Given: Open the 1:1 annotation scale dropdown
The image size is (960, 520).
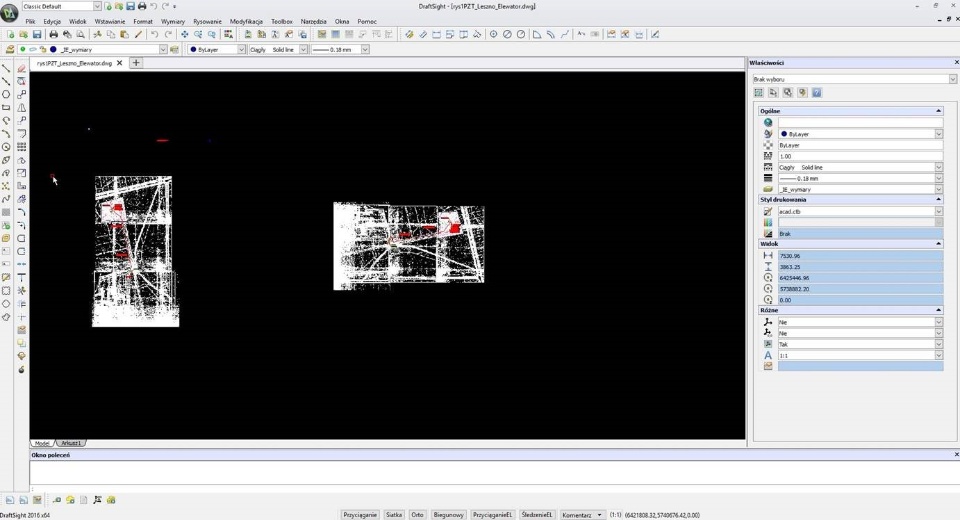Looking at the screenshot, I should (939, 355).
